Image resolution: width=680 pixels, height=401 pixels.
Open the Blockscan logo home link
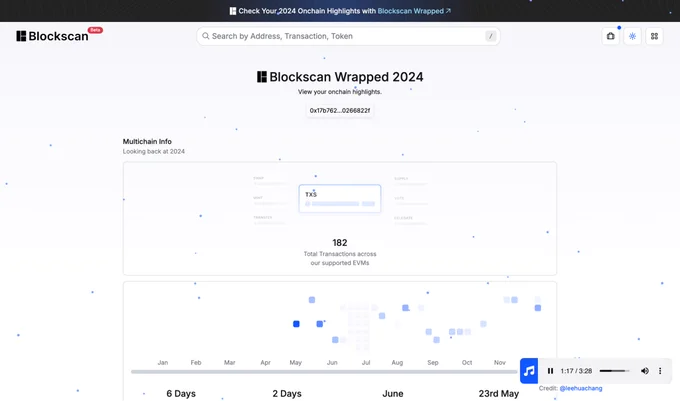coord(52,36)
